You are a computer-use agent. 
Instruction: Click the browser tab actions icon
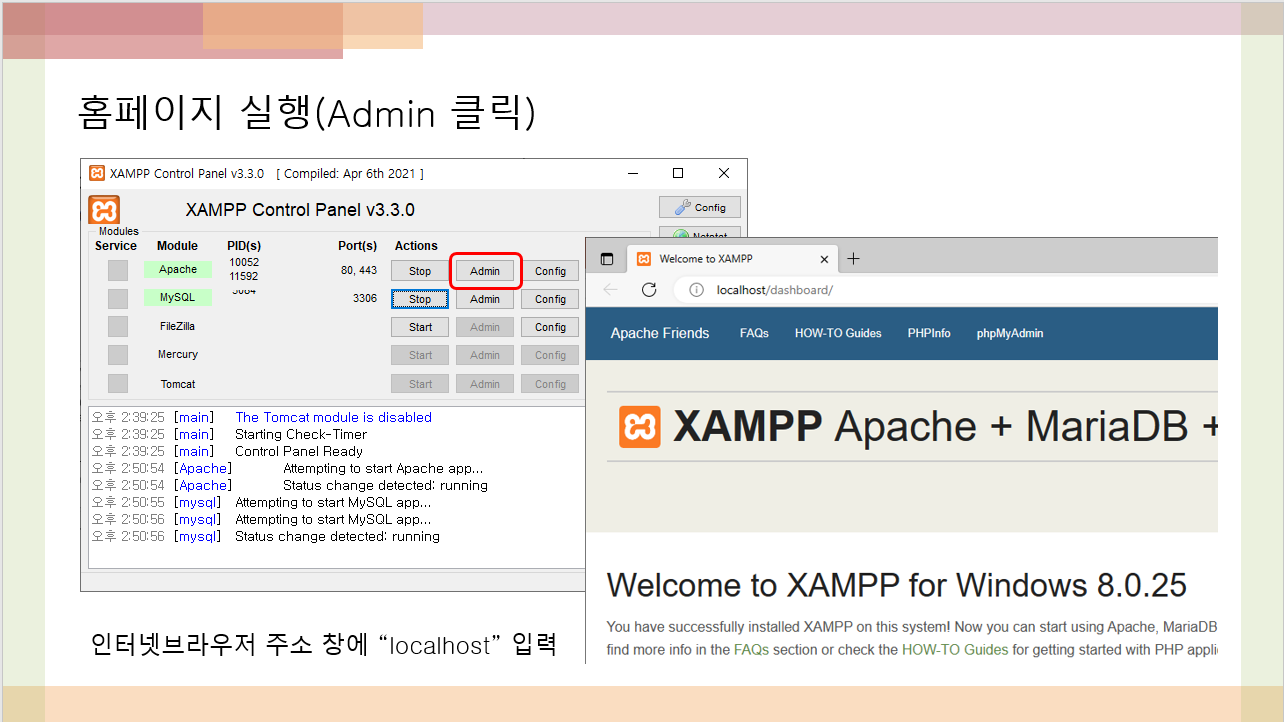607,259
